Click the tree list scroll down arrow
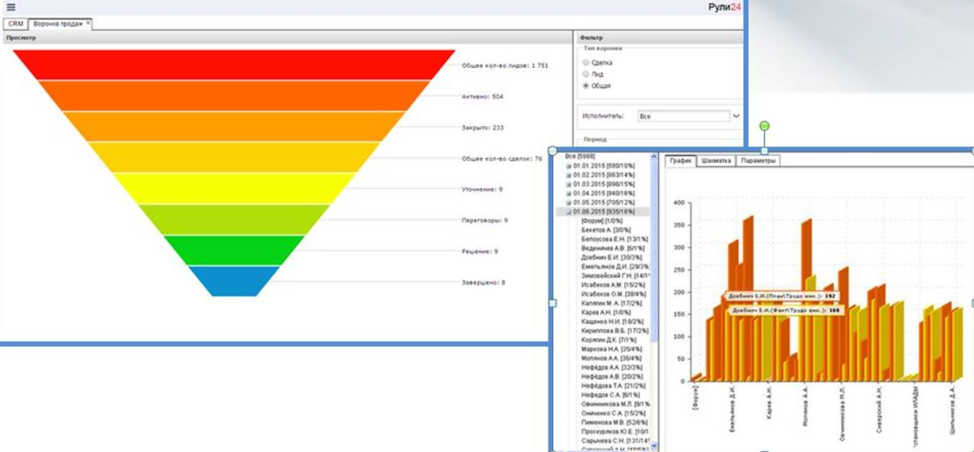974x452 pixels. click(x=653, y=446)
